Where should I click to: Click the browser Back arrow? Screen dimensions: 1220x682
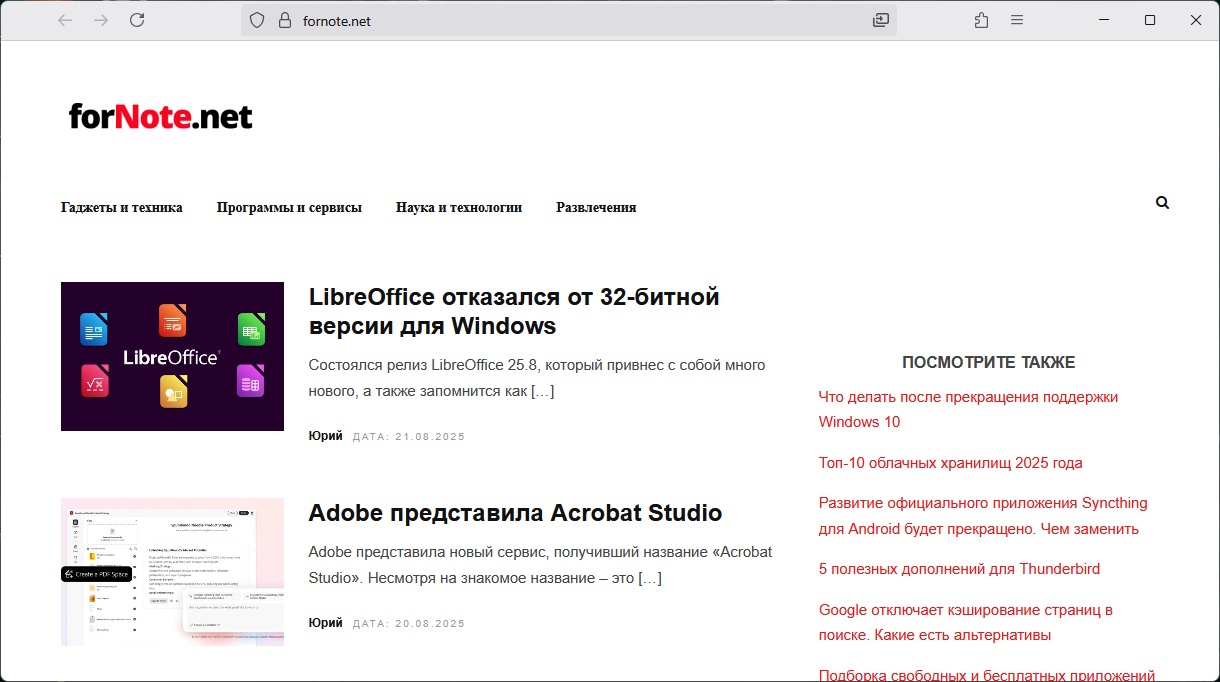coord(65,20)
